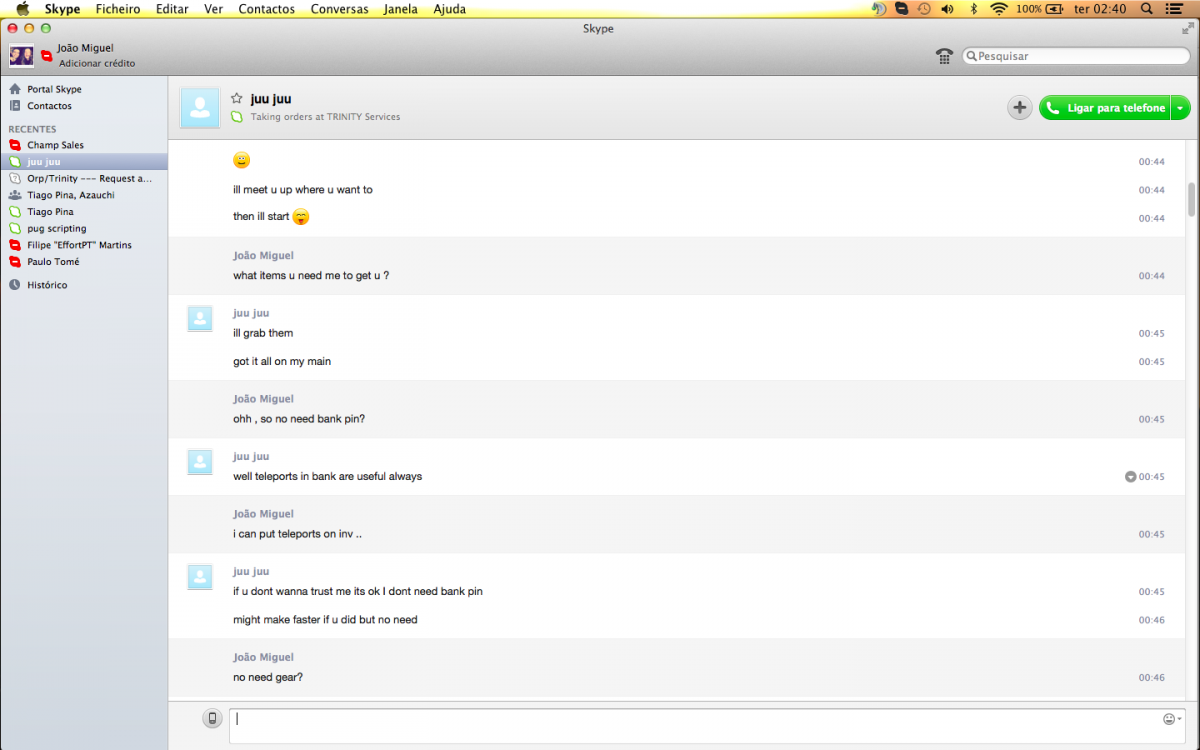Open message options arrow on teleports message

(x=1130, y=477)
